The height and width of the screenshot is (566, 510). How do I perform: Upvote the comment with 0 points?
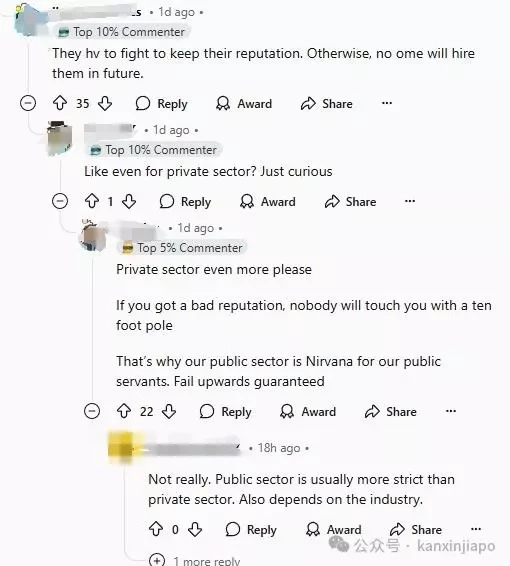tap(156, 529)
